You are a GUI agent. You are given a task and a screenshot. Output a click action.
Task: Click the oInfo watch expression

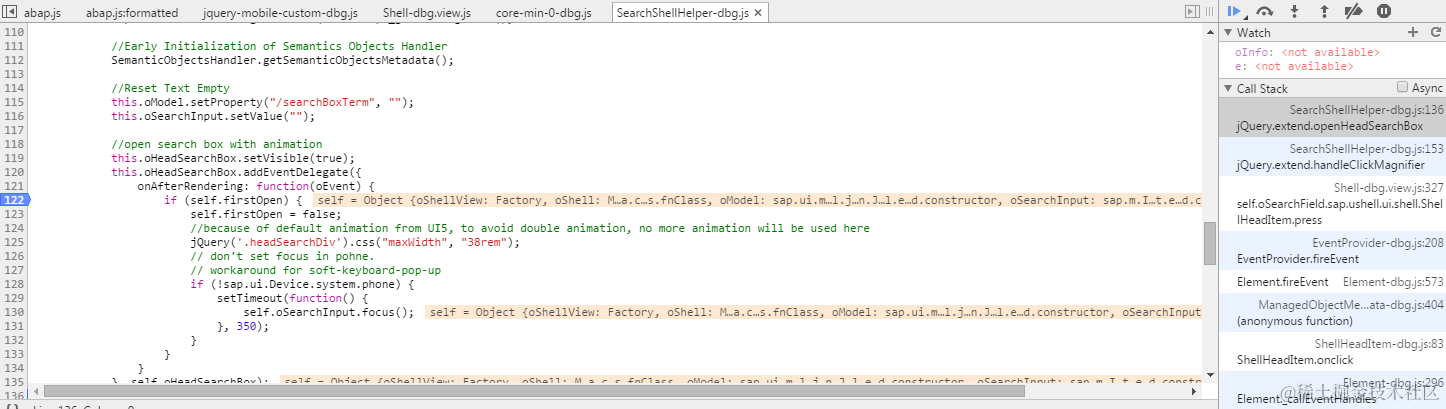pyautogui.click(x=1307, y=52)
